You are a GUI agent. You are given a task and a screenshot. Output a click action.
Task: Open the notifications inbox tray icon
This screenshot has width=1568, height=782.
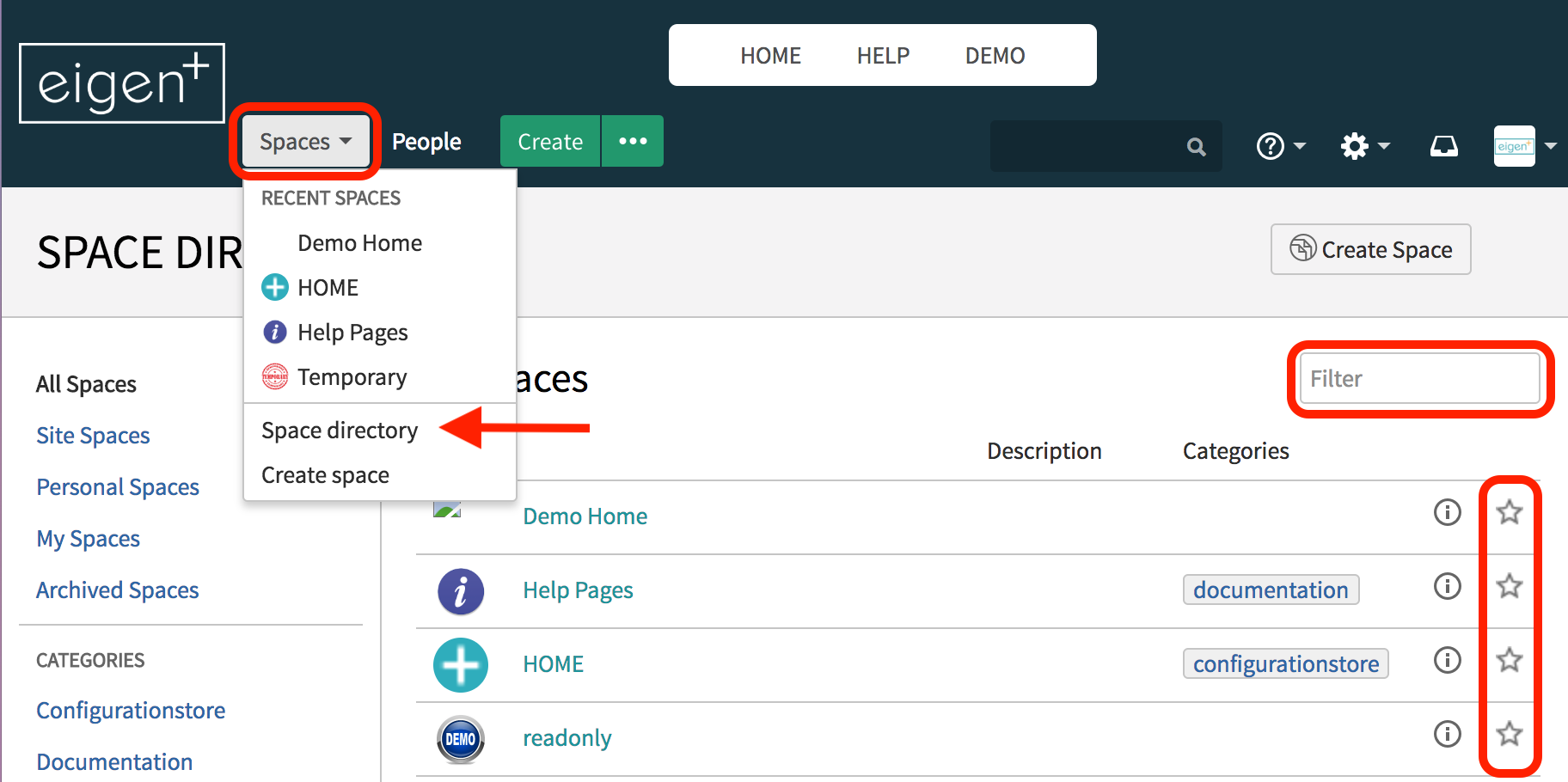click(1443, 146)
